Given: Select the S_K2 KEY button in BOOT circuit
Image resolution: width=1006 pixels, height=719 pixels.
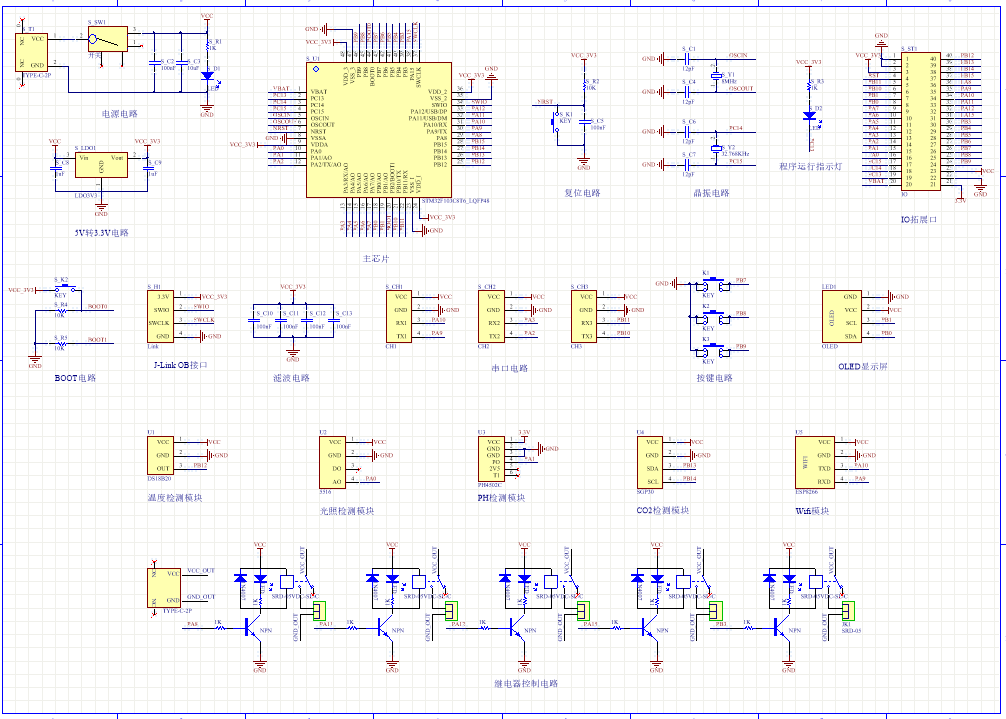Looking at the screenshot, I should coord(64,287).
